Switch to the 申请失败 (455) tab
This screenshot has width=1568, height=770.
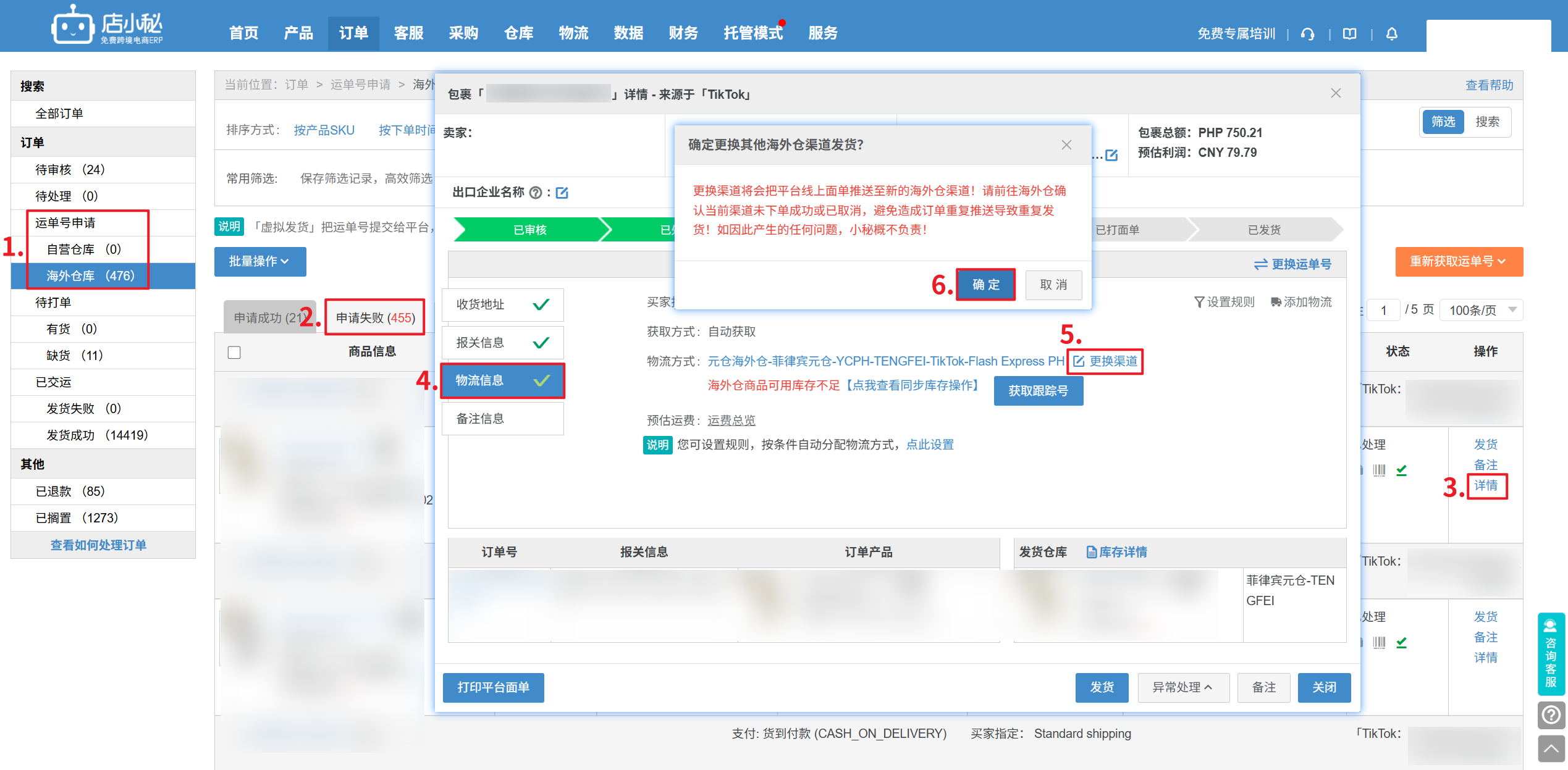376,317
